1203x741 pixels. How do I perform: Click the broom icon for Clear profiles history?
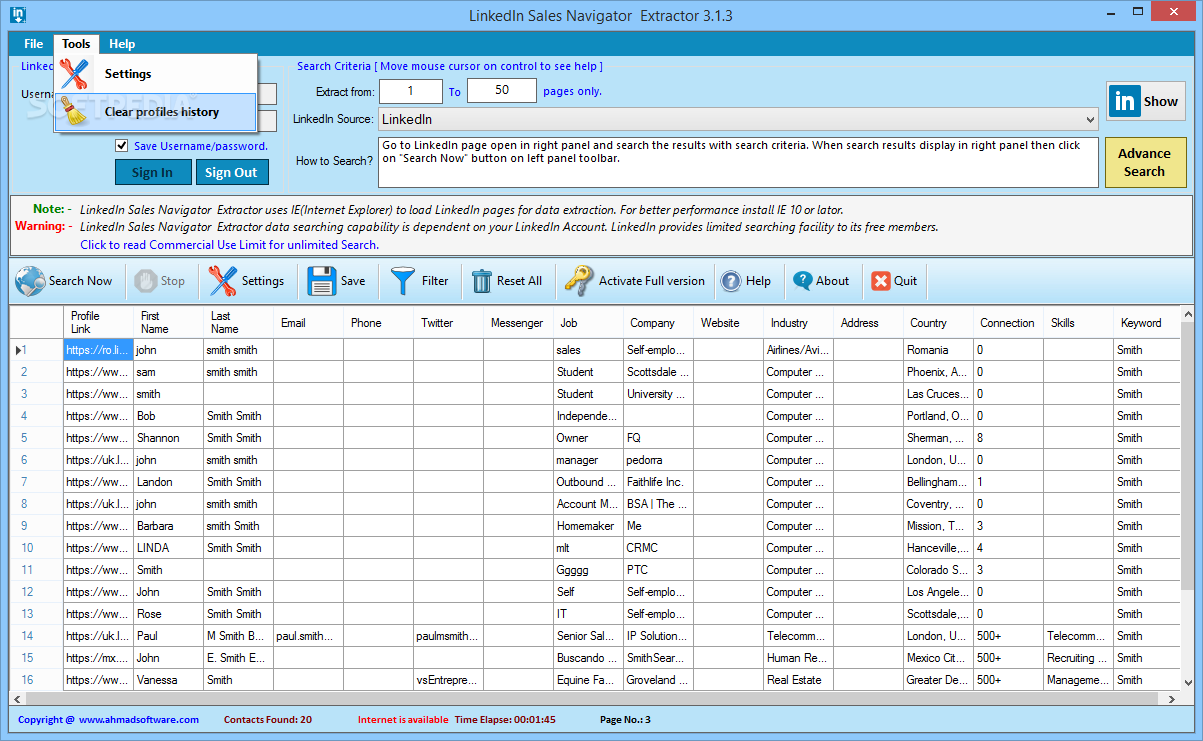(75, 112)
